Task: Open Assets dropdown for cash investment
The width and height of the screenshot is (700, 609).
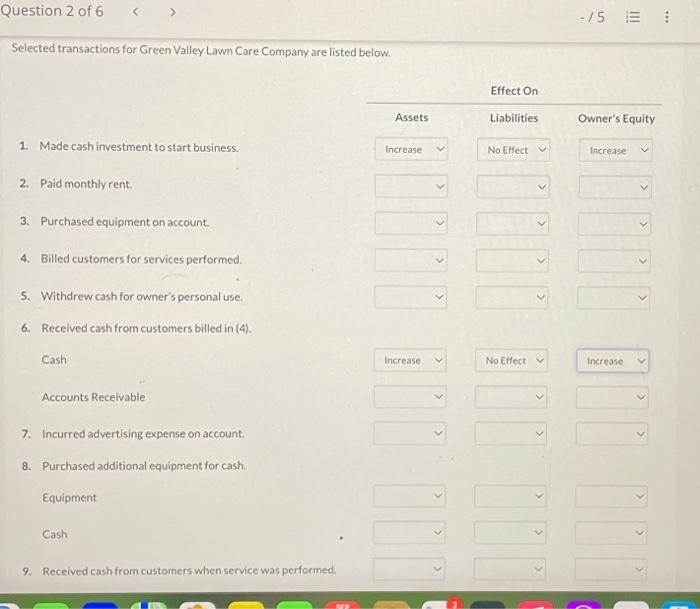Action: tap(411, 149)
